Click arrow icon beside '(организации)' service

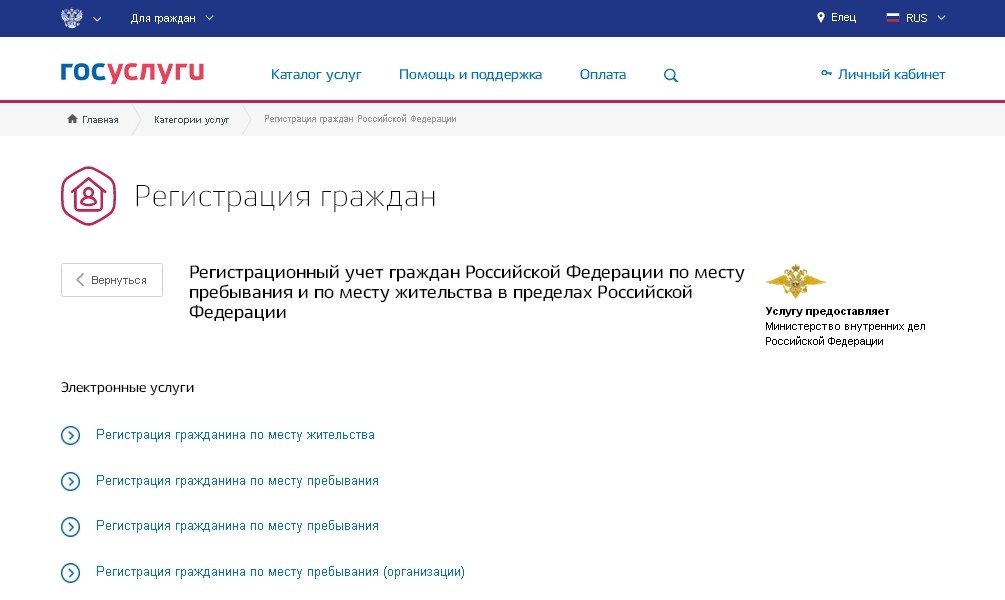pyautogui.click(x=71, y=572)
